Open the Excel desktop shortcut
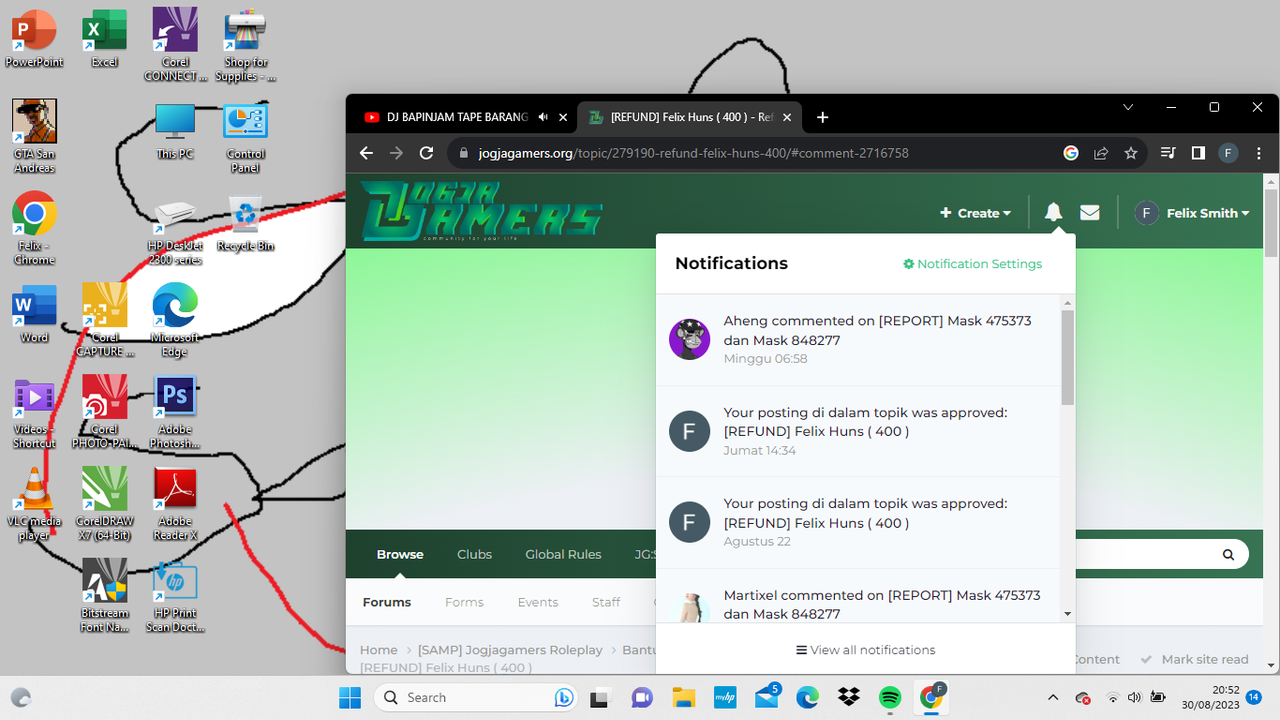1280x720 pixels. pyautogui.click(x=104, y=38)
